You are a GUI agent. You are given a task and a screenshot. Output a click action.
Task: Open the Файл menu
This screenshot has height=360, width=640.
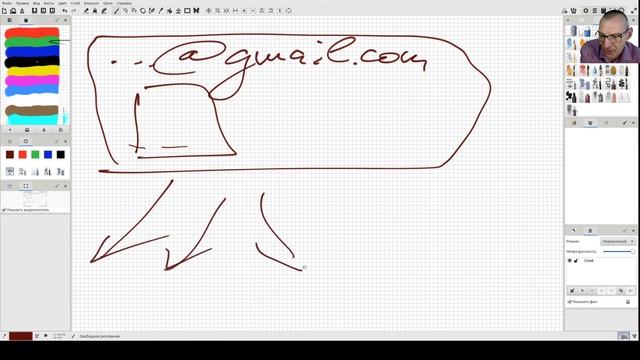point(7,3)
